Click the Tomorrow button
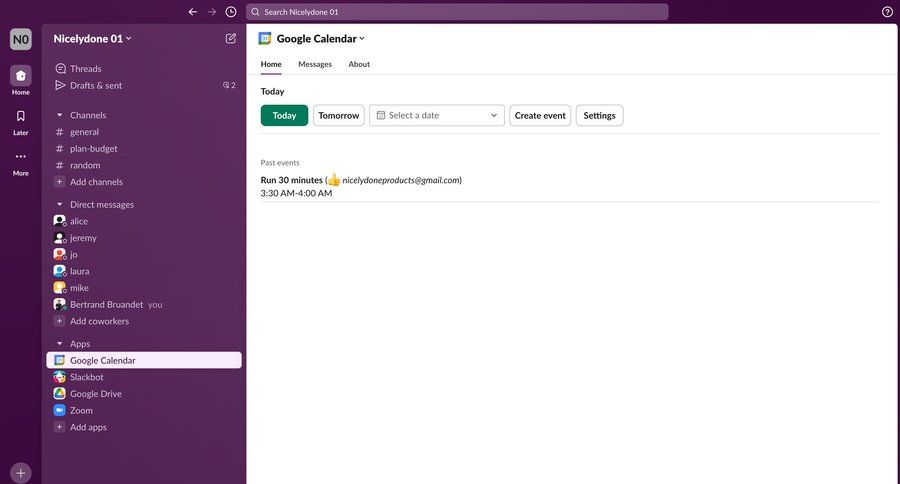The width and height of the screenshot is (900, 484). (338, 115)
